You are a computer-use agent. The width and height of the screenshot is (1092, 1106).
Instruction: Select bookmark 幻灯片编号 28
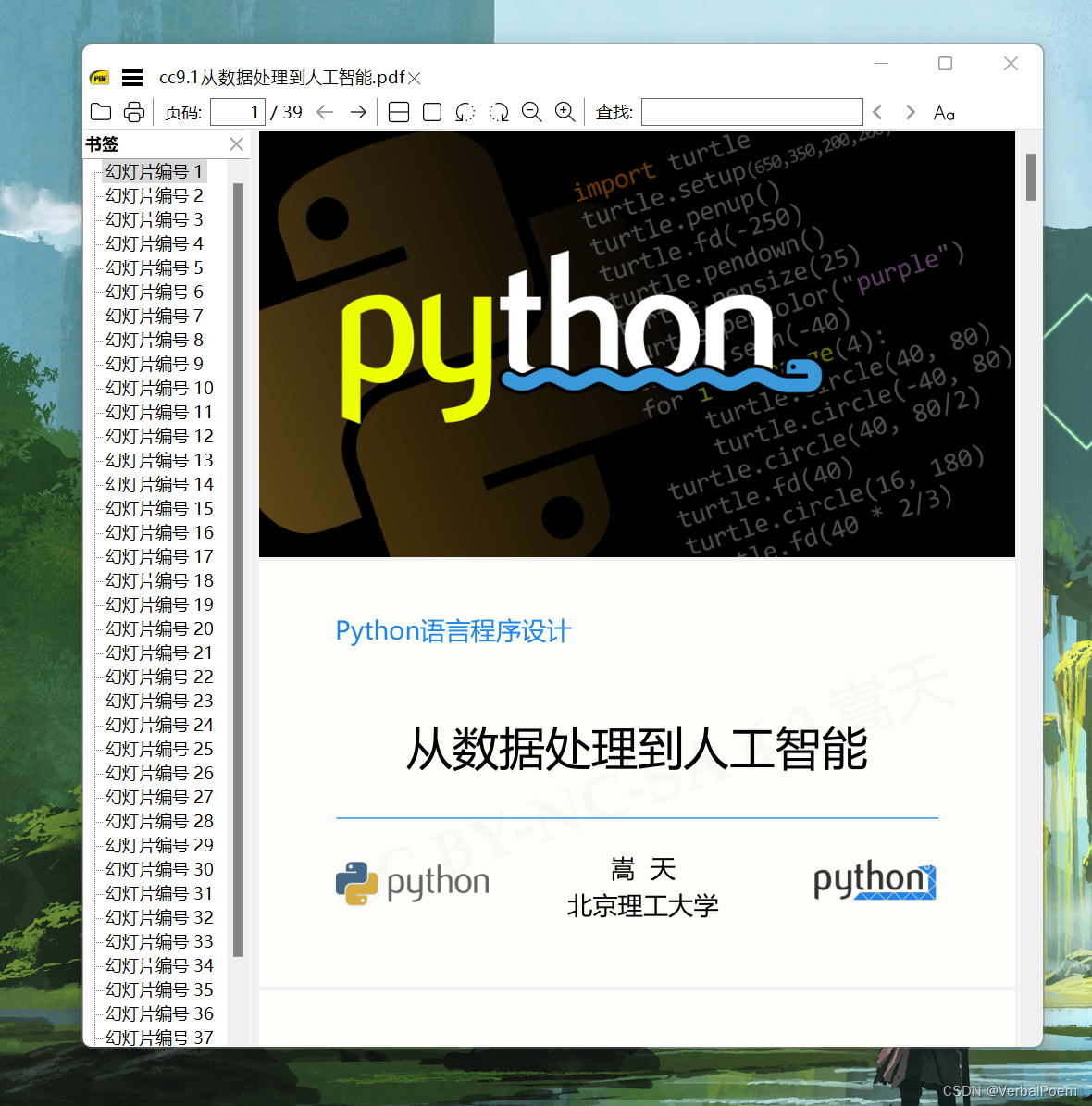point(159,821)
